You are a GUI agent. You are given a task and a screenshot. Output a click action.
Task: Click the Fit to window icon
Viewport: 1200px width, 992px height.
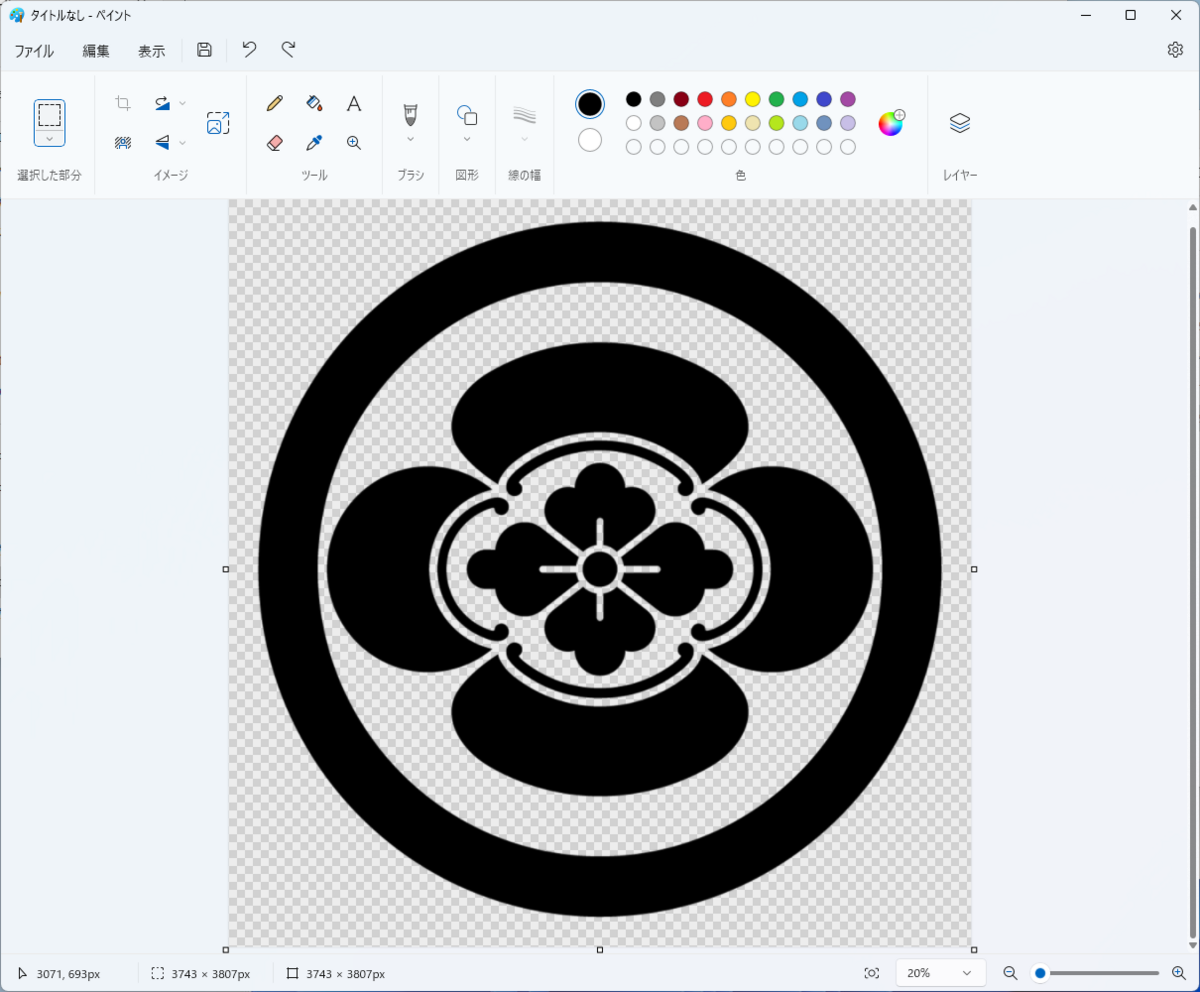click(x=872, y=973)
